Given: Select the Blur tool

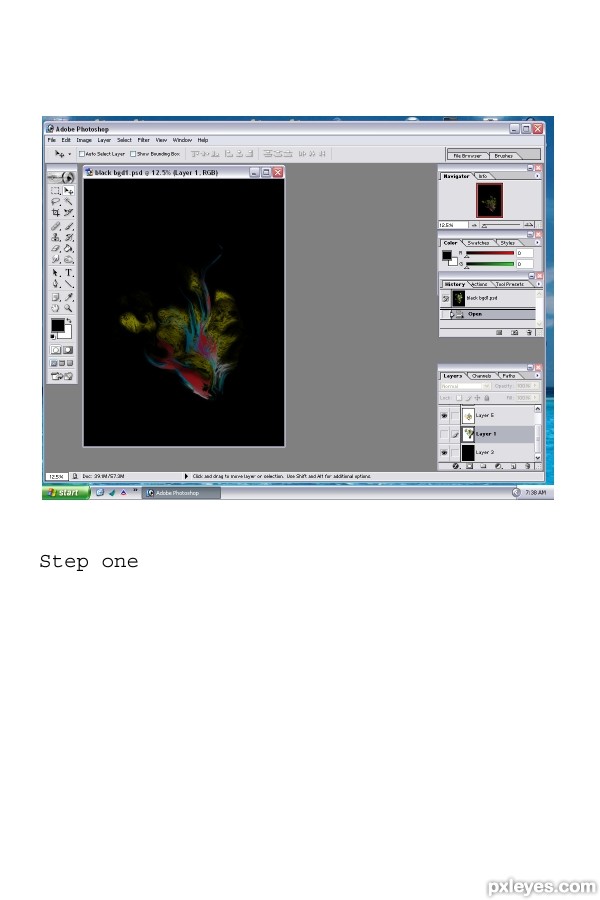Looking at the screenshot, I should (x=56, y=259).
